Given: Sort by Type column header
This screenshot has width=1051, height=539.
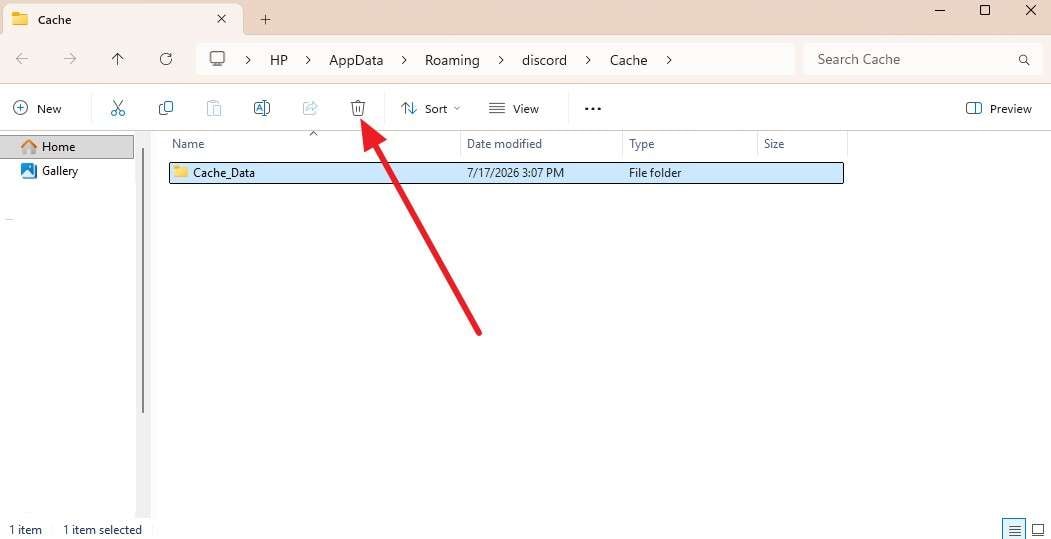Looking at the screenshot, I should [x=690, y=143].
